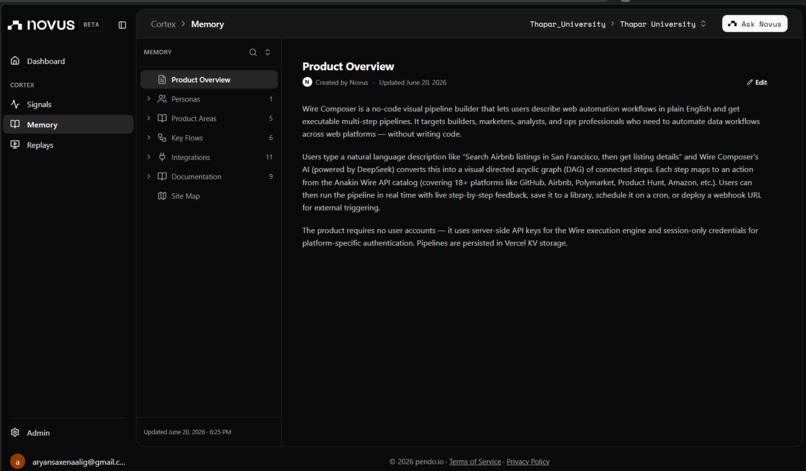
Task: Click the BETA badge
Action: coord(91,25)
